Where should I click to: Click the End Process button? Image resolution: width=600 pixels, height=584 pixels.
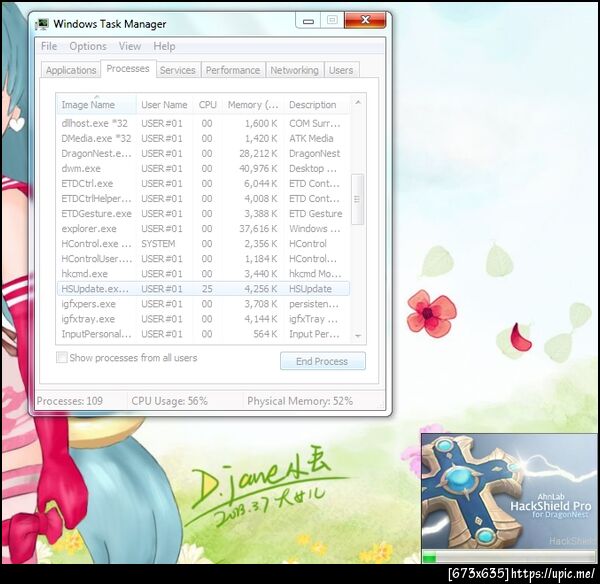(x=323, y=361)
